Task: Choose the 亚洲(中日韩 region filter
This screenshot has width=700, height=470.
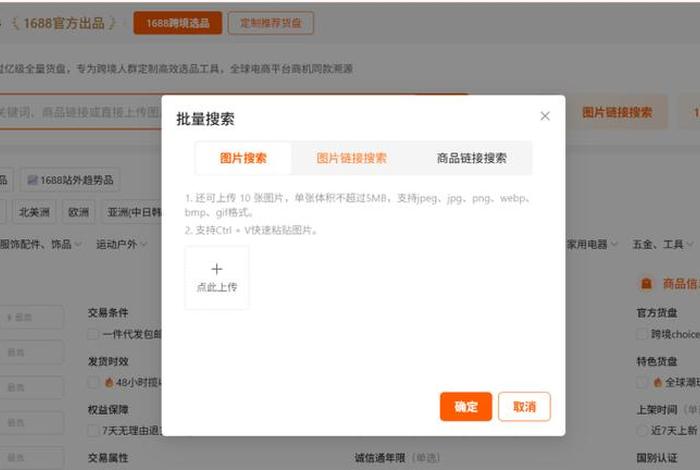Action: [132, 212]
